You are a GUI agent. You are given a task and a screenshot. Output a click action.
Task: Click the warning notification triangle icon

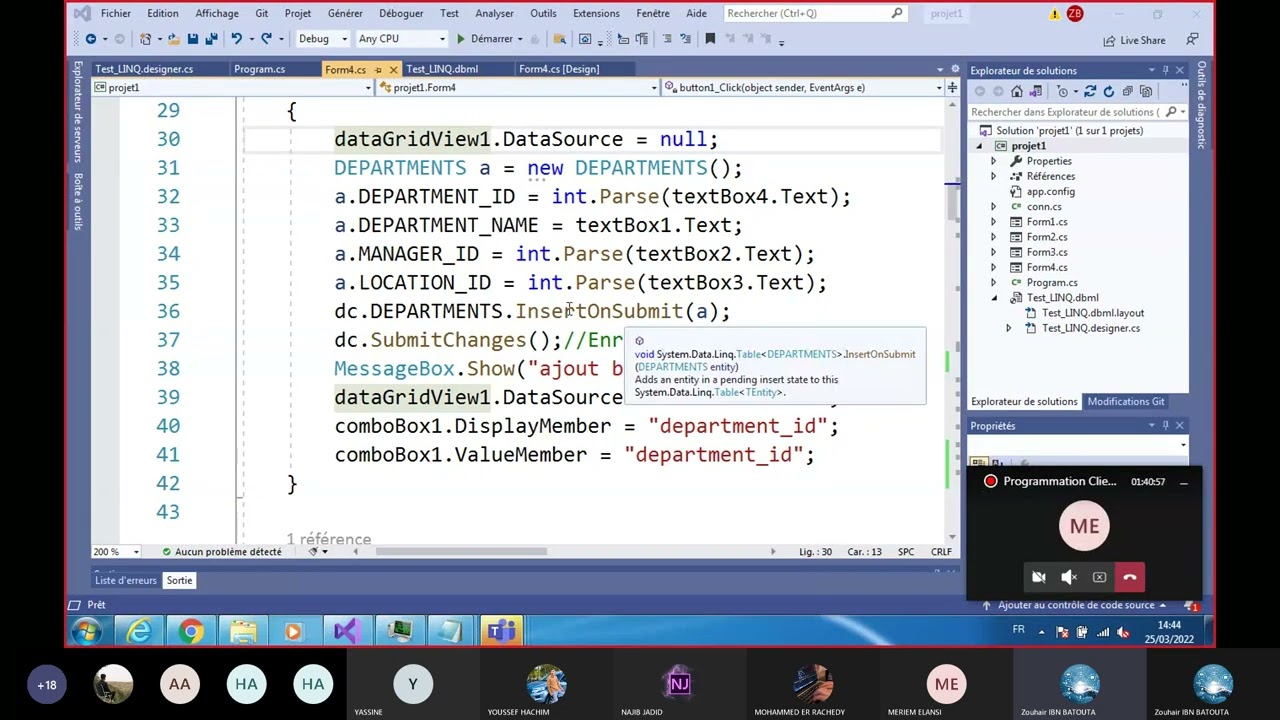pyautogui.click(x=1054, y=14)
